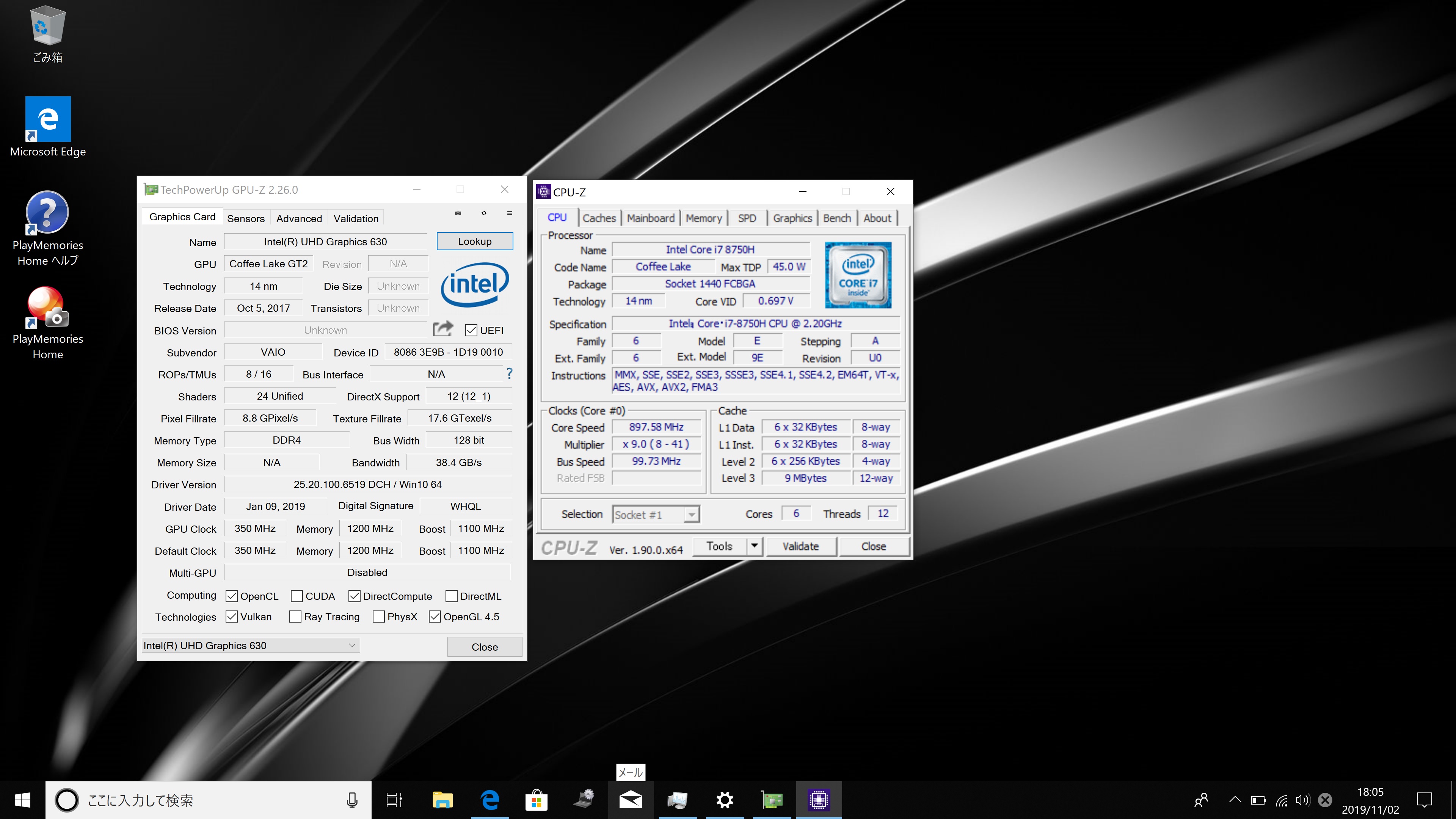Toggle the Ray Tracing checkbox
The width and height of the screenshot is (1456, 819).
pos(295,617)
